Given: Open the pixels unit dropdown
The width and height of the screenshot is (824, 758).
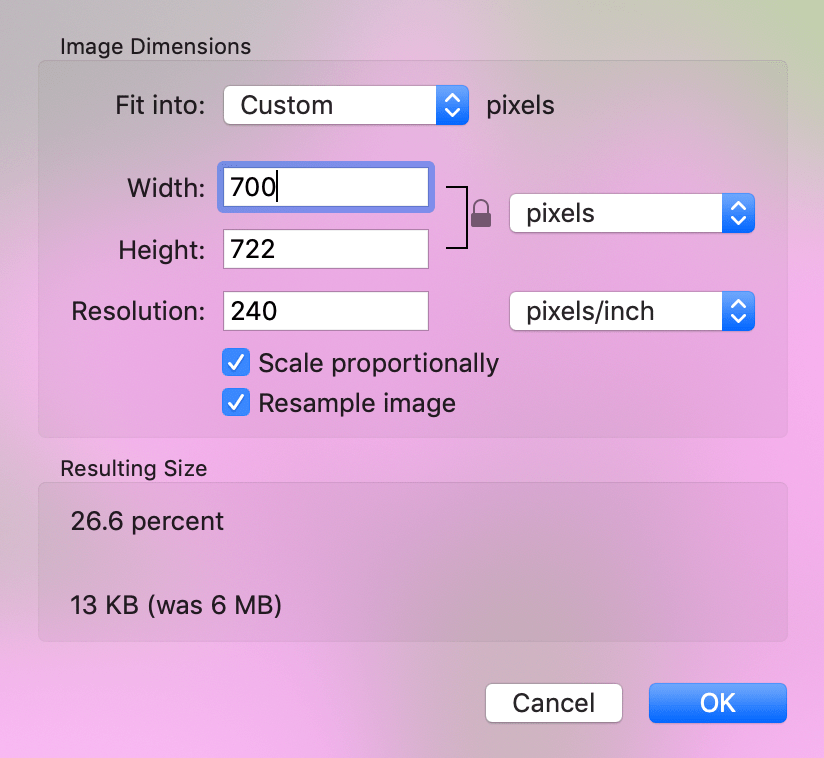Looking at the screenshot, I should (632, 213).
